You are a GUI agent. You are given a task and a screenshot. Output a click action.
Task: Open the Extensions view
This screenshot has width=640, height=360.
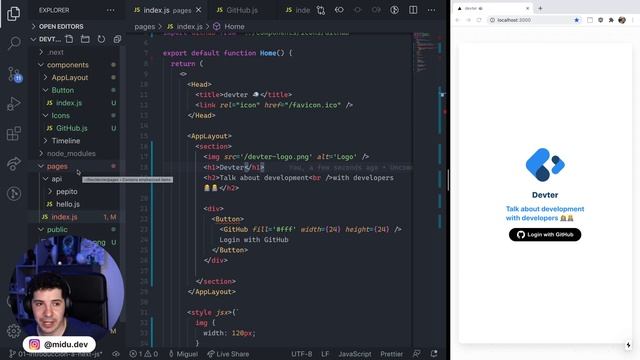point(14,133)
